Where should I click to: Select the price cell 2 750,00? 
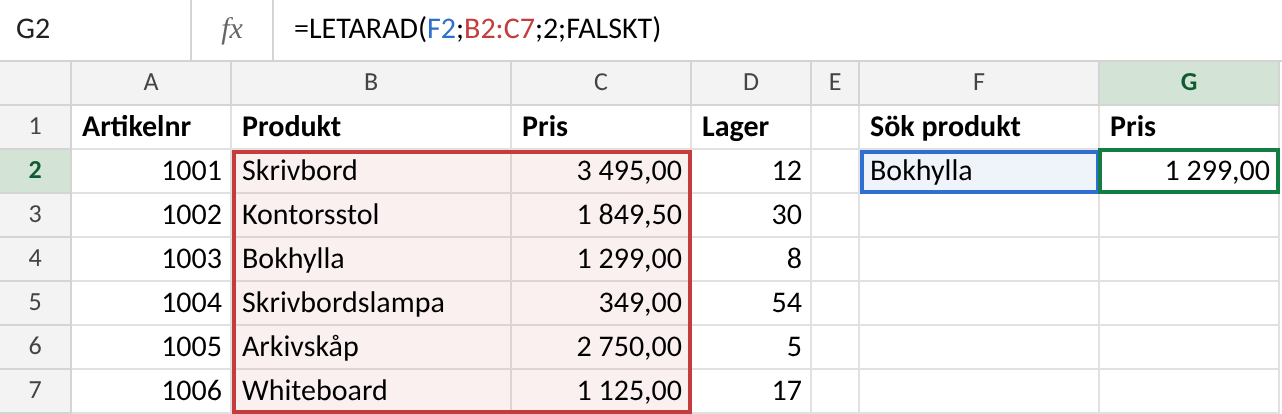[601, 347]
